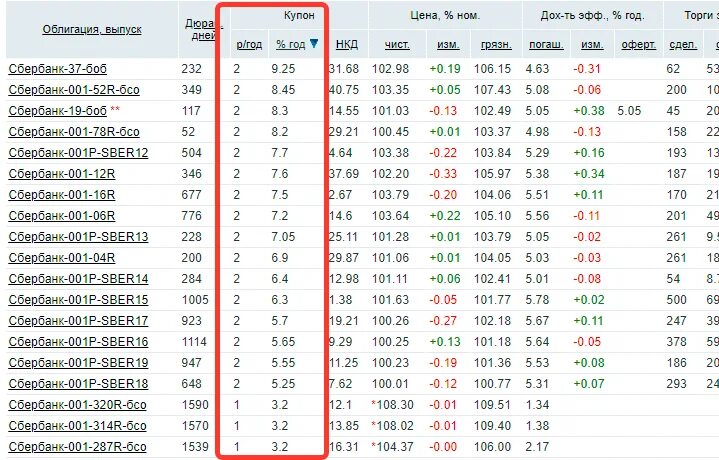Open bond Сбербанк-001P-SBER16
Screen dimensions: 719x460
[78, 342]
